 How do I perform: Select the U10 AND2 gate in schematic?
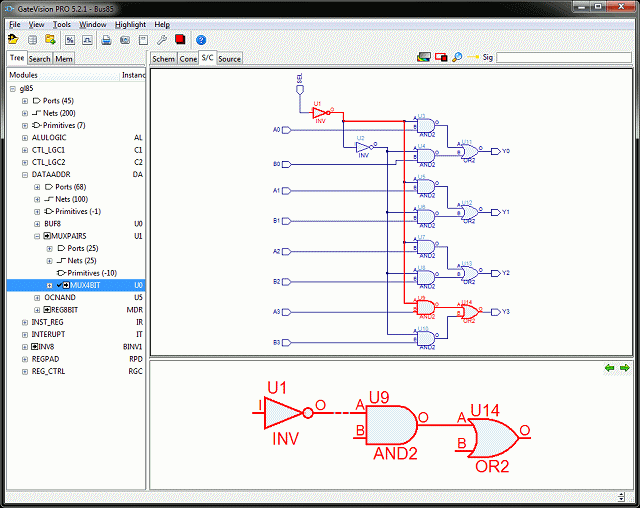pos(426,338)
